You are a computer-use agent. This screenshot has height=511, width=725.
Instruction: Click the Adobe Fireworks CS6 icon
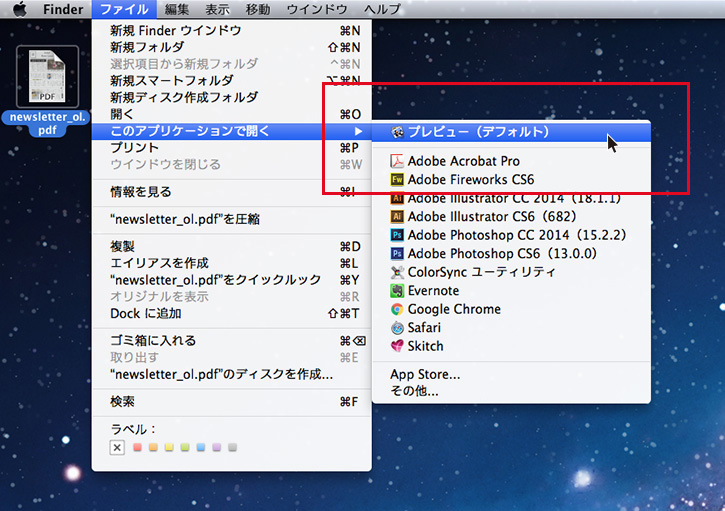[x=397, y=180]
